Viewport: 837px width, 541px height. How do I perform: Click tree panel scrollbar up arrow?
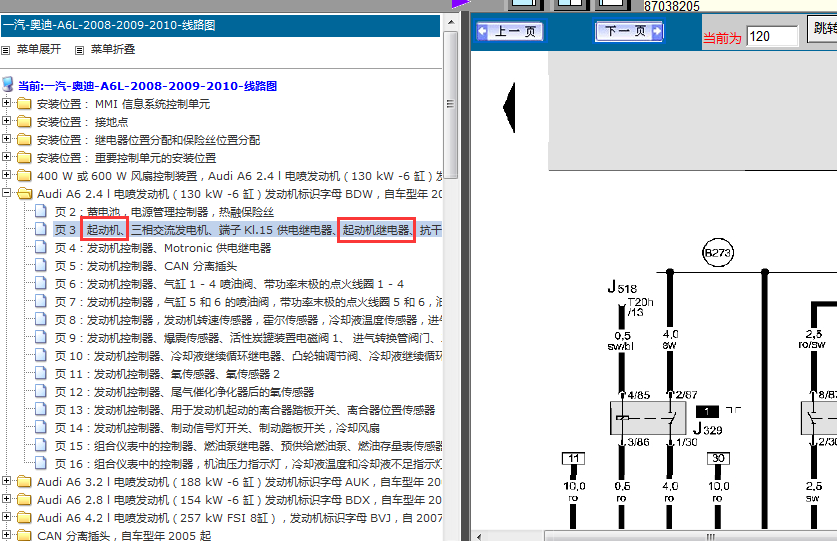click(x=451, y=22)
